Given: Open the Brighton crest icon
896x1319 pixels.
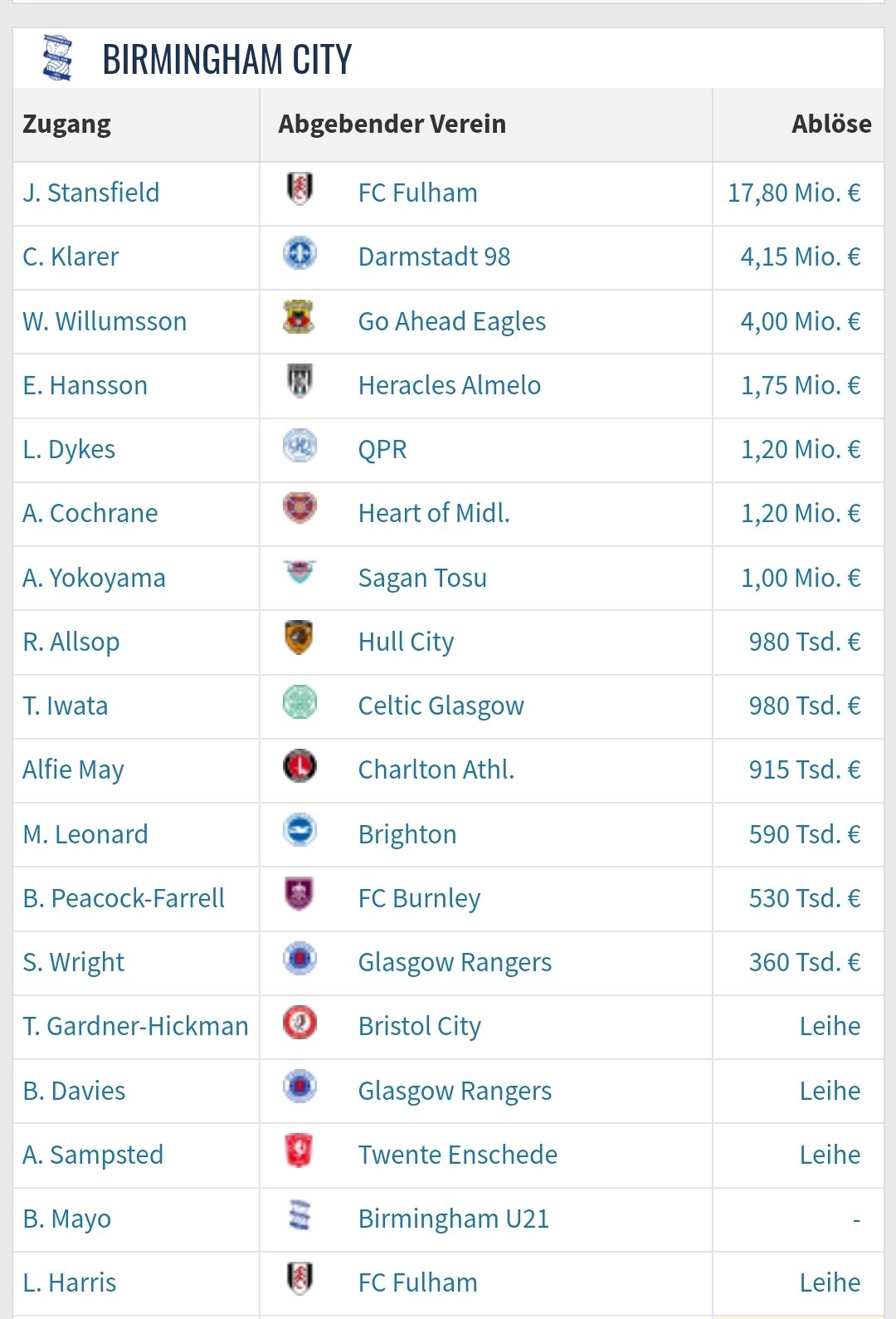Looking at the screenshot, I should click(299, 830).
